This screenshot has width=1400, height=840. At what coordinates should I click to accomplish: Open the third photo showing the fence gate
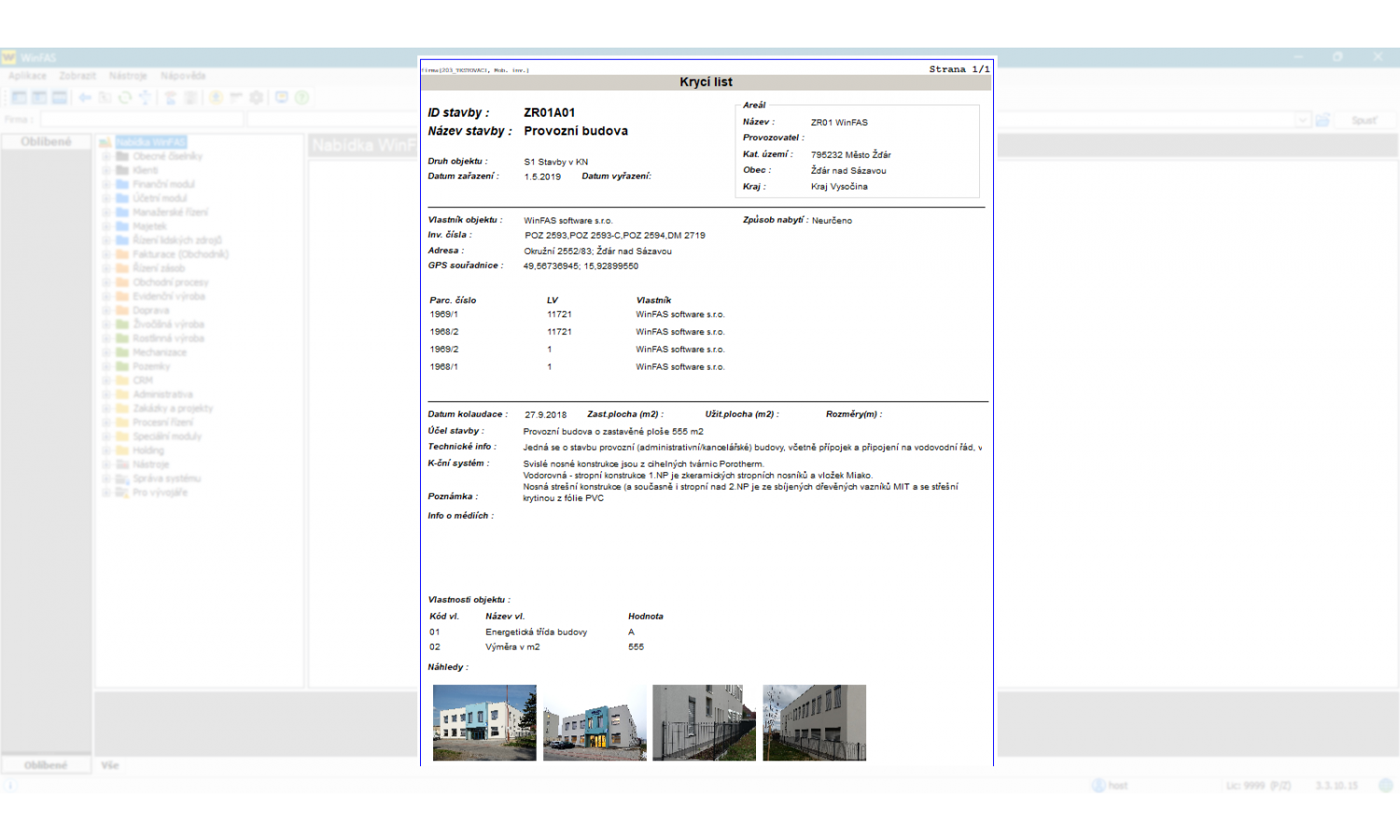[704, 722]
